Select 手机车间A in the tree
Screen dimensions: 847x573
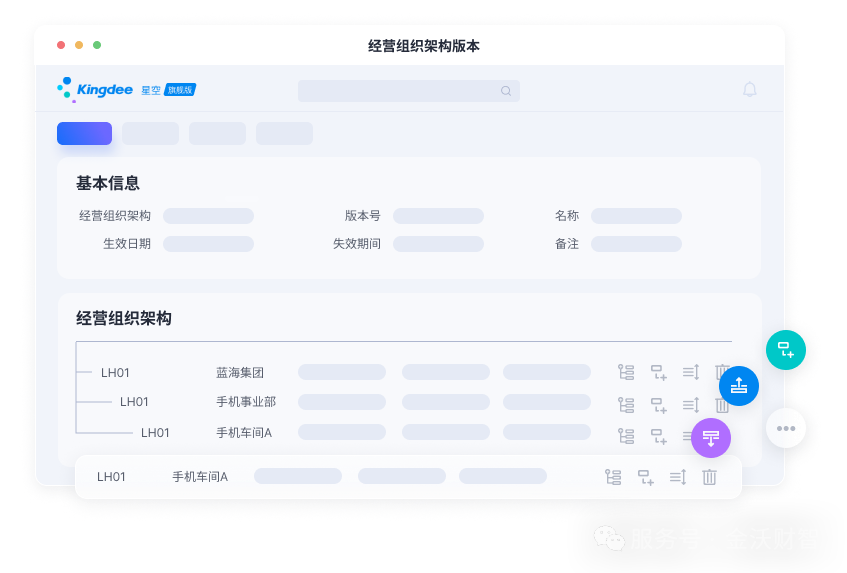point(404,433)
